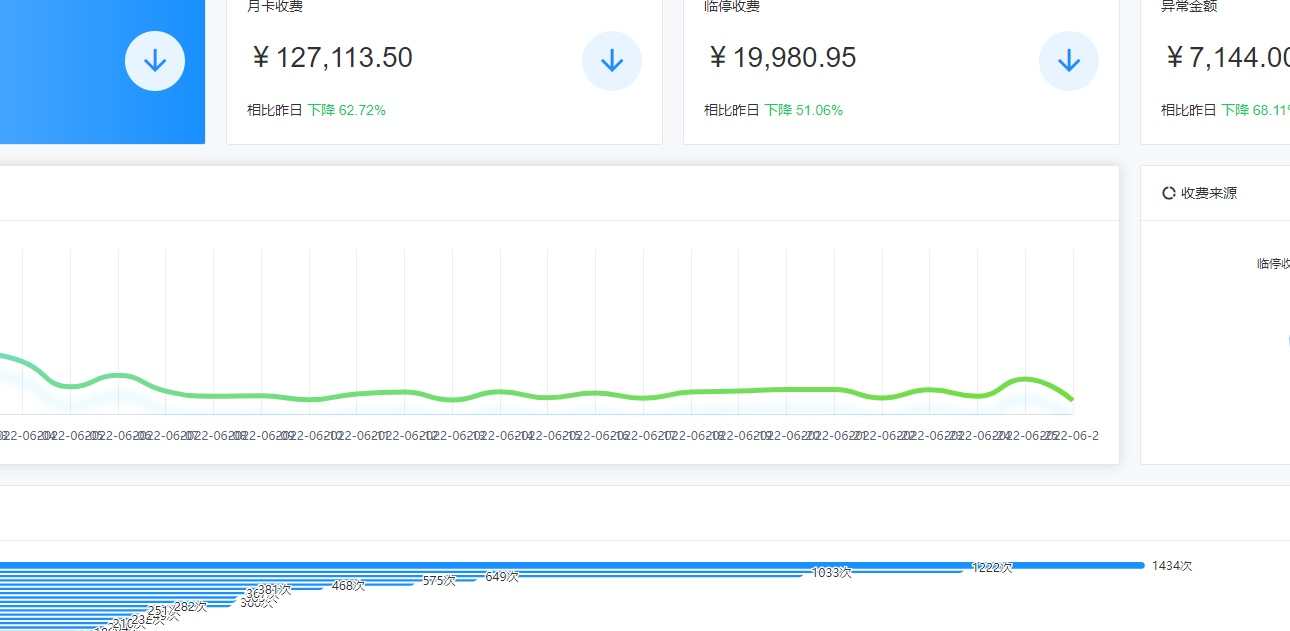
Task: Click the 1222次 bar label
Action: (992, 568)
